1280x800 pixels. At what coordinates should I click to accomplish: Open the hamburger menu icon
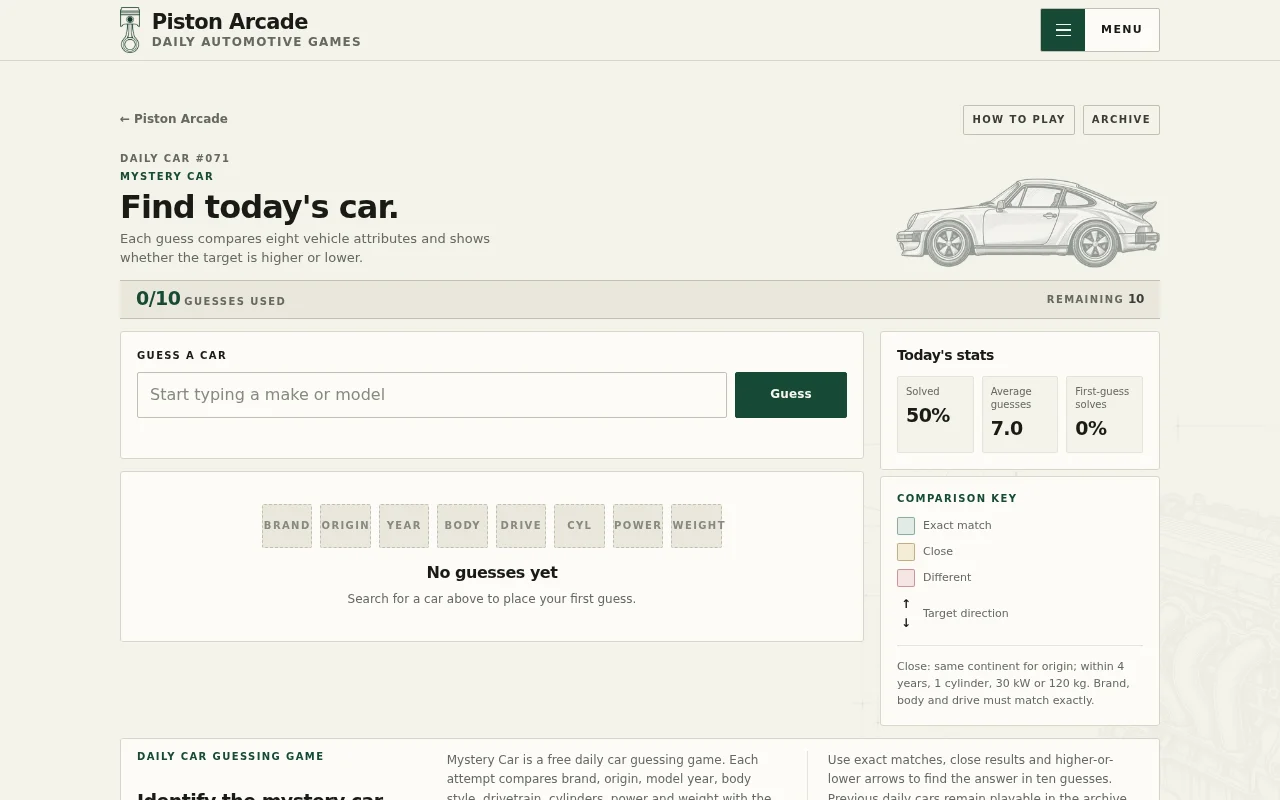[x=1063, y=30]
